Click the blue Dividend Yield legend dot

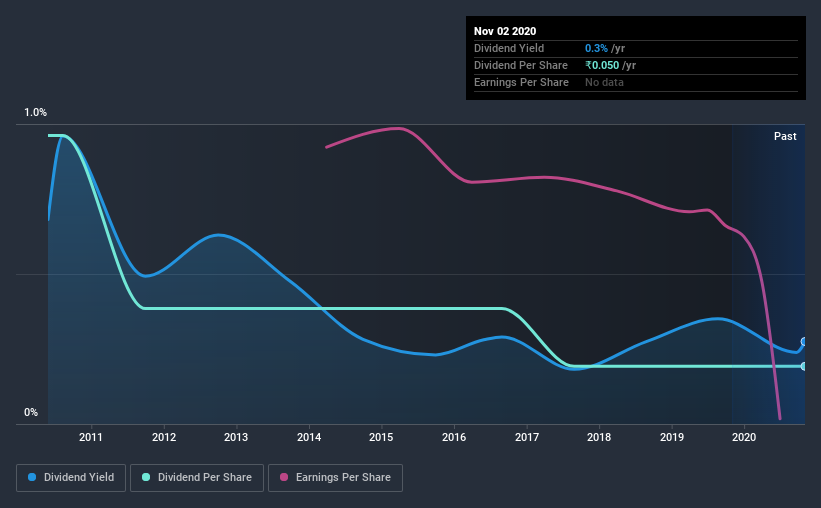(32, 477)
